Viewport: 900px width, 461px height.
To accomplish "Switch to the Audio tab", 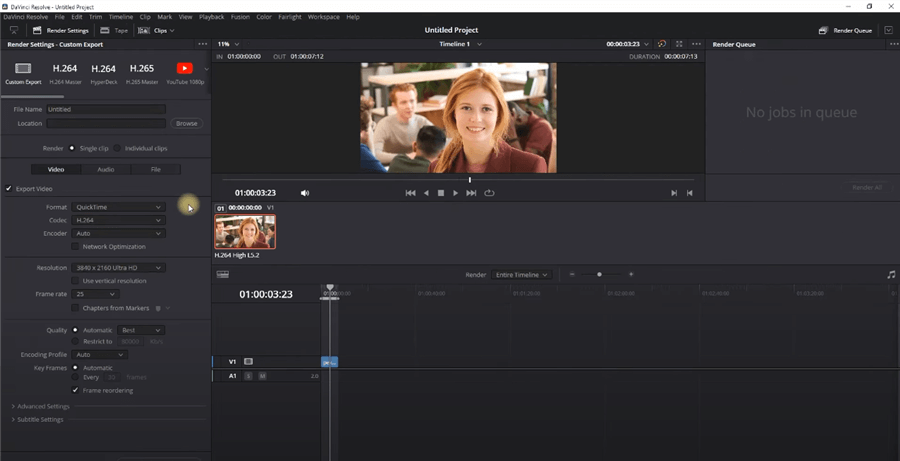I will pyautogui.click(x=106, y=169).
